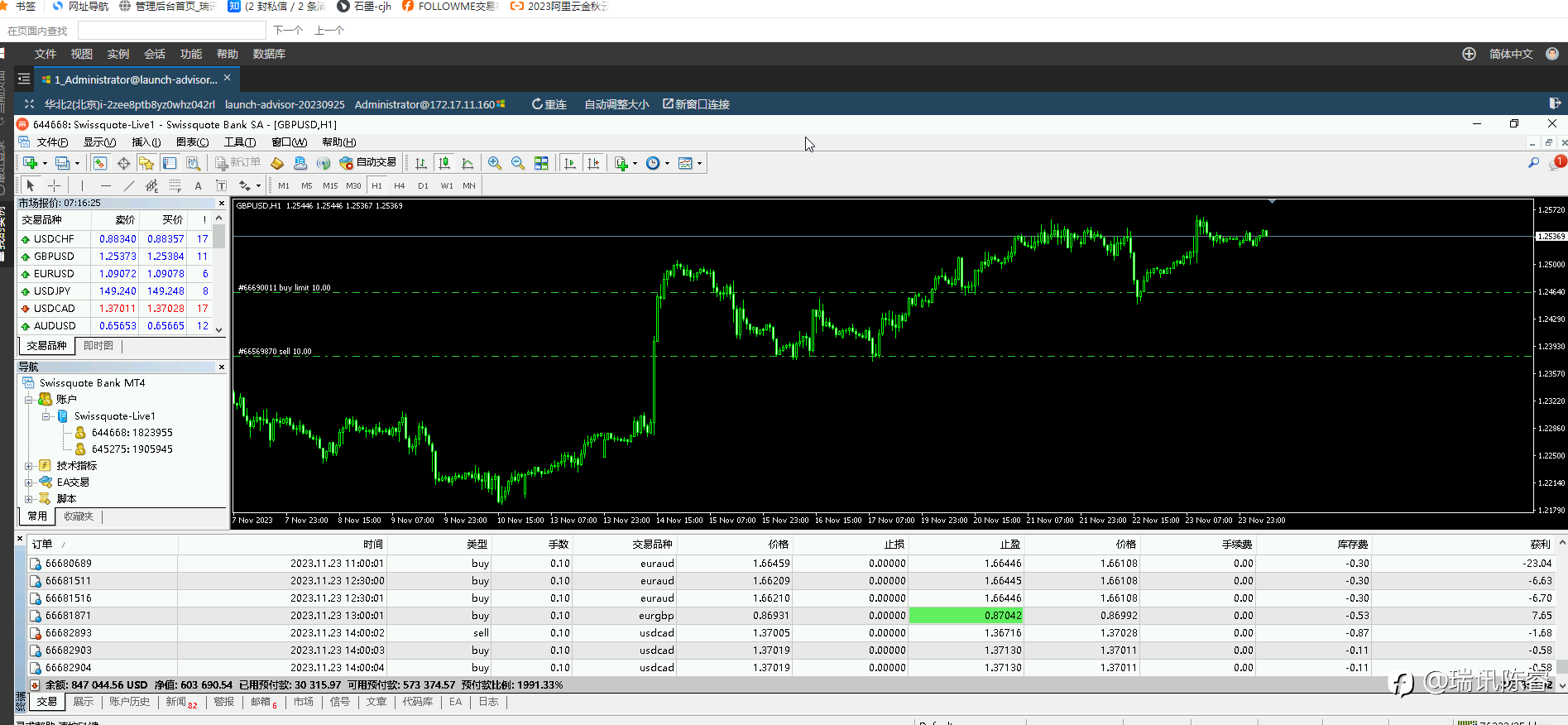Activate the crosshair cursor
The height and width of the screenshot is (725, 1568).
pyautogui.click(x=54, y=185)
